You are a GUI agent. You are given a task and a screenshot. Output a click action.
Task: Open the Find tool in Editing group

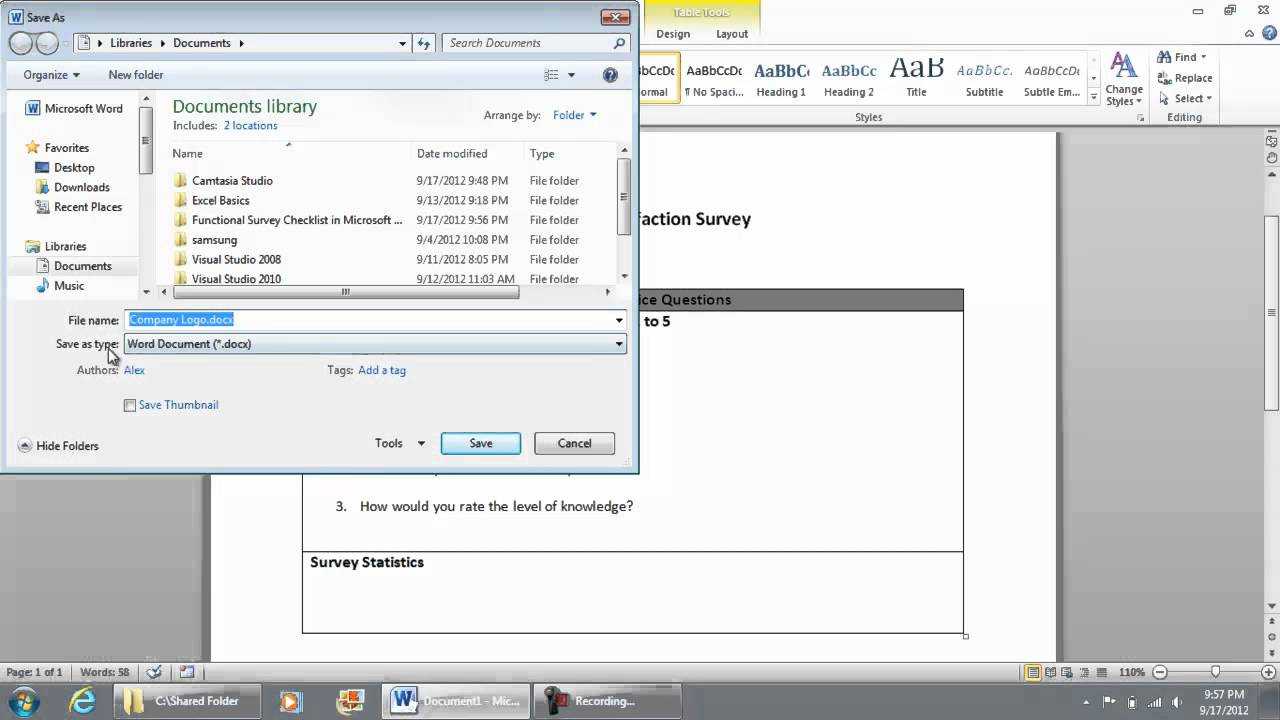tap(1180, 57)
